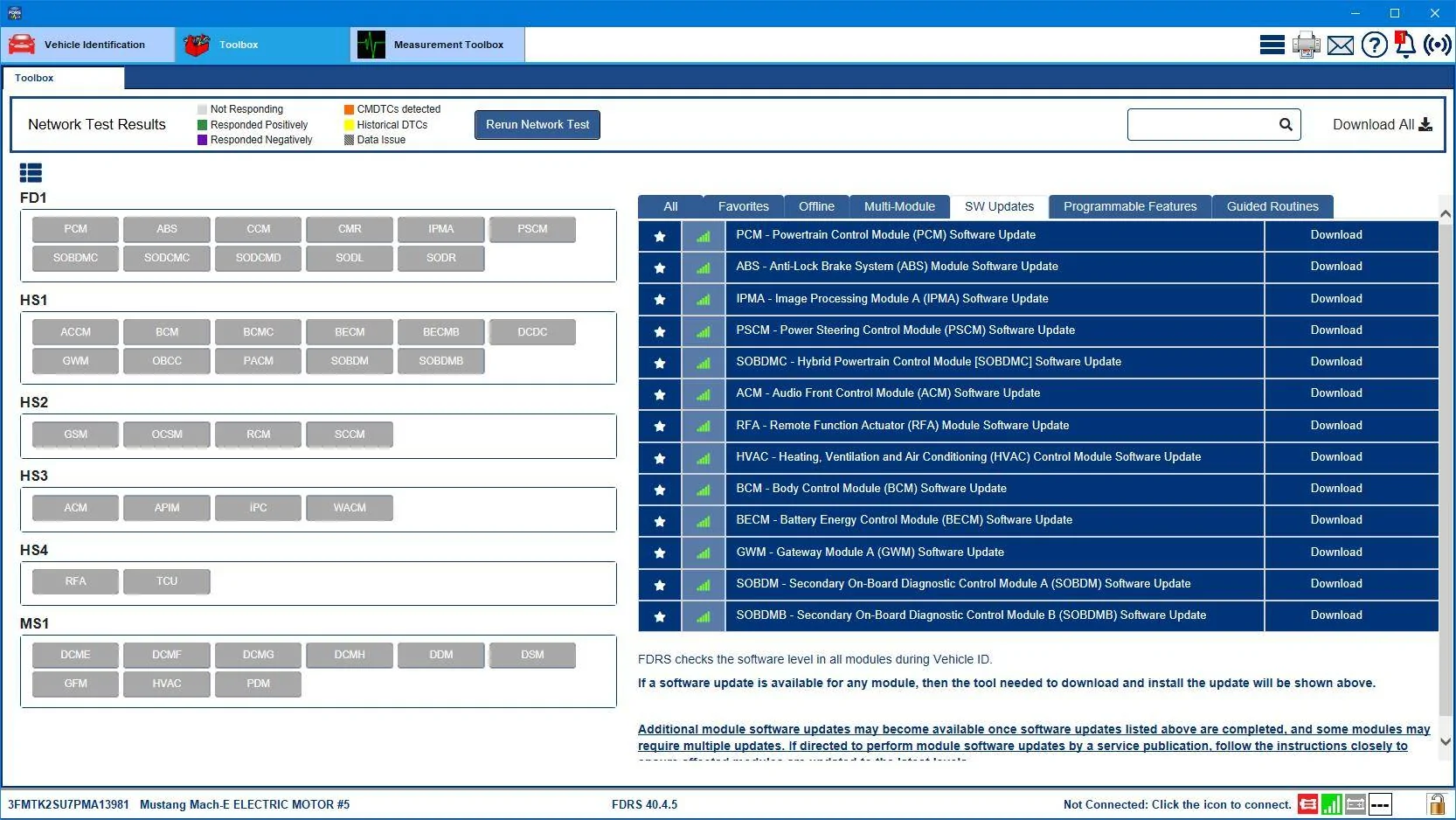Click the red vehicle connect status icon

click(x=1307, y=804)
